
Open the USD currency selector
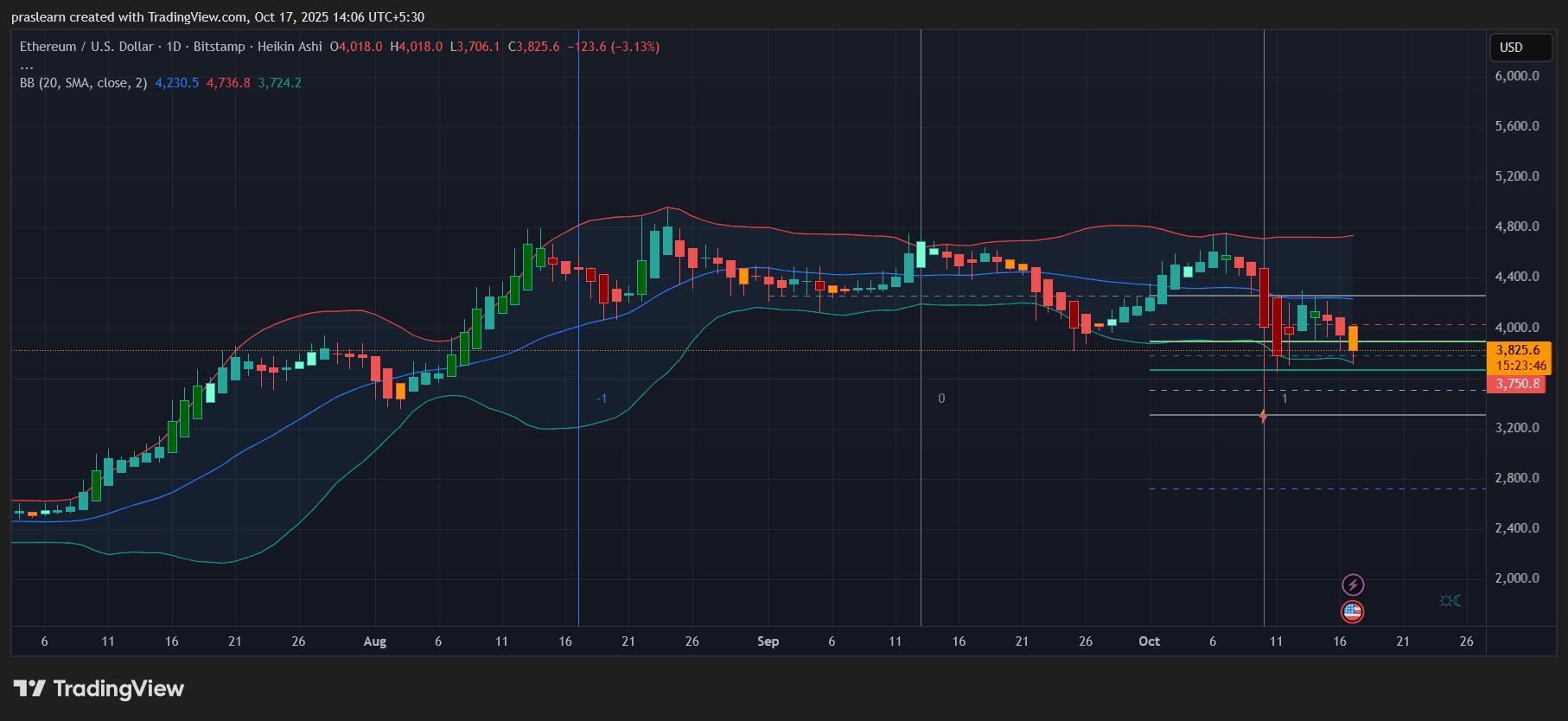[x=1520, y=48]
